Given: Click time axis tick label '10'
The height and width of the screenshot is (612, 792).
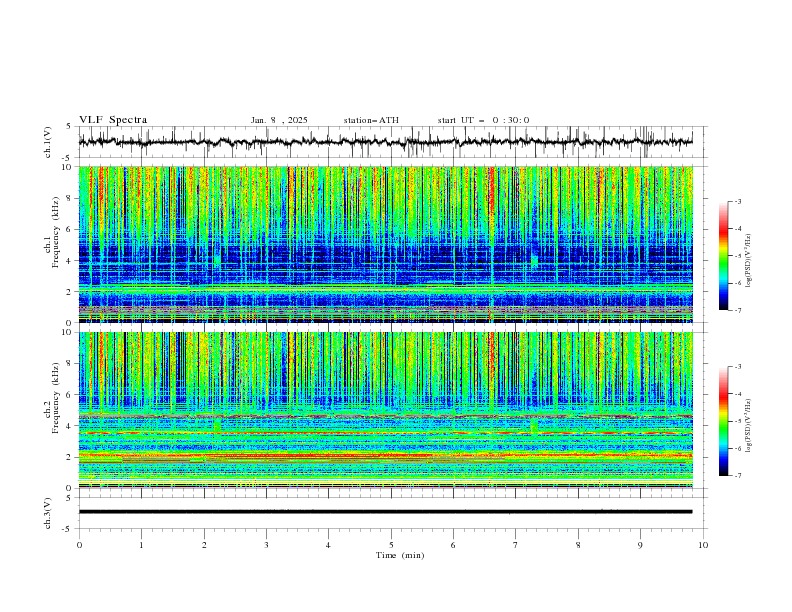Looking at the screenshot, I should coord(703,545).
